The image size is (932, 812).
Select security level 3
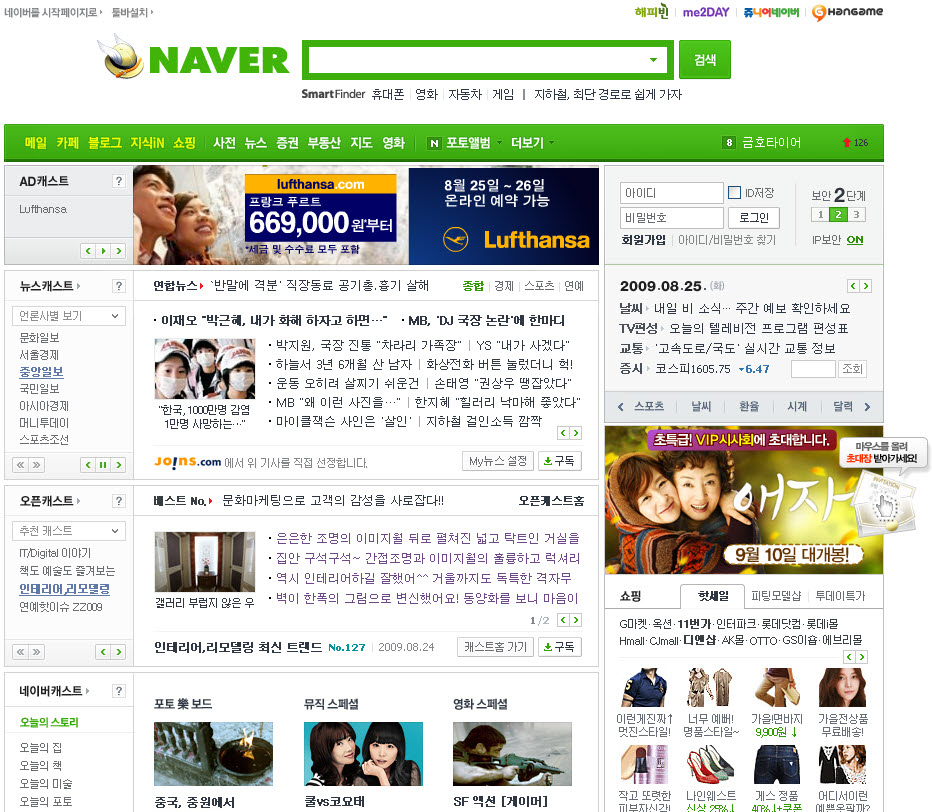point(857,215)
